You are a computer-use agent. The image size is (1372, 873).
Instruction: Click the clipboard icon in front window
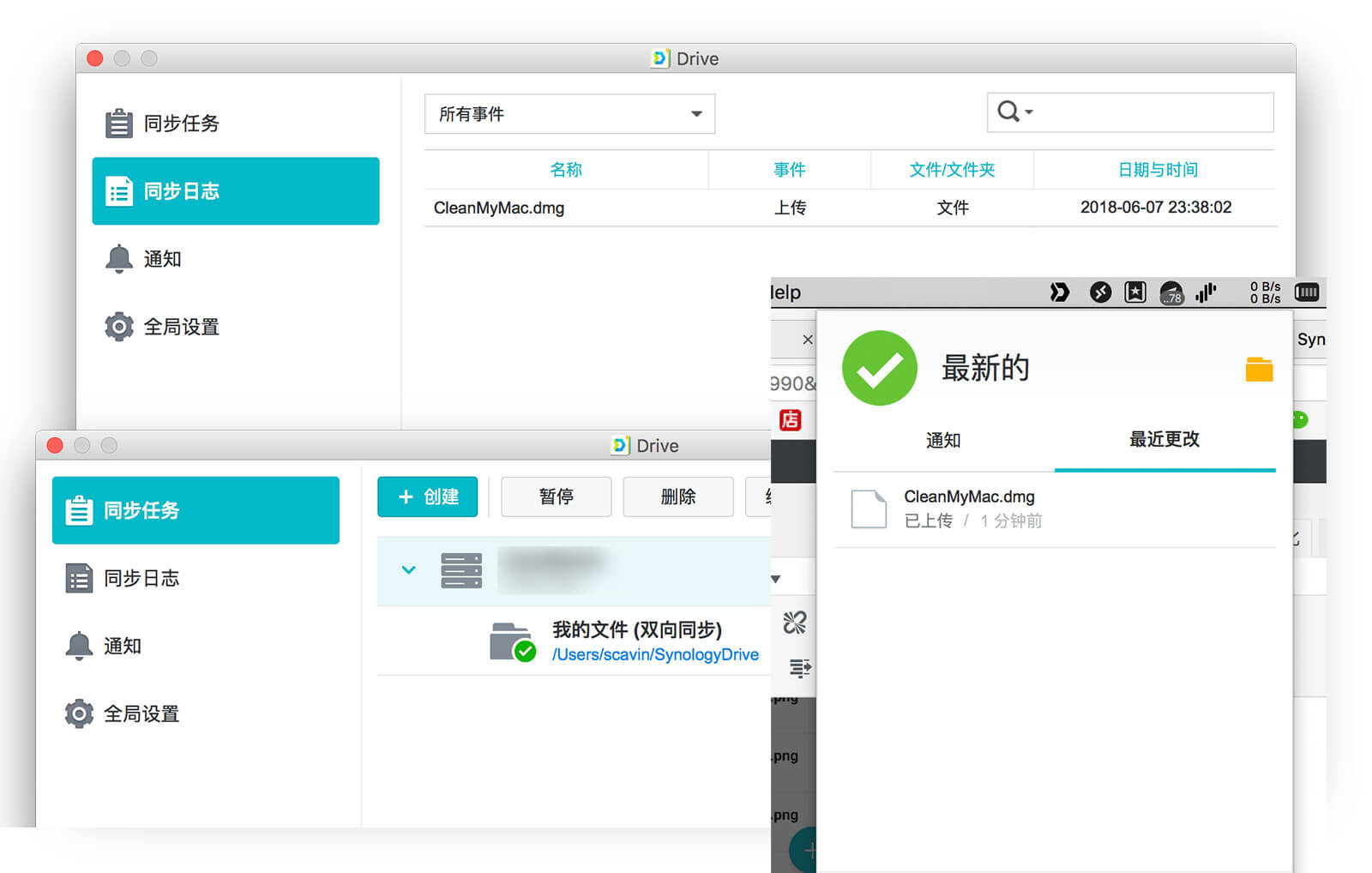point(79,510)
